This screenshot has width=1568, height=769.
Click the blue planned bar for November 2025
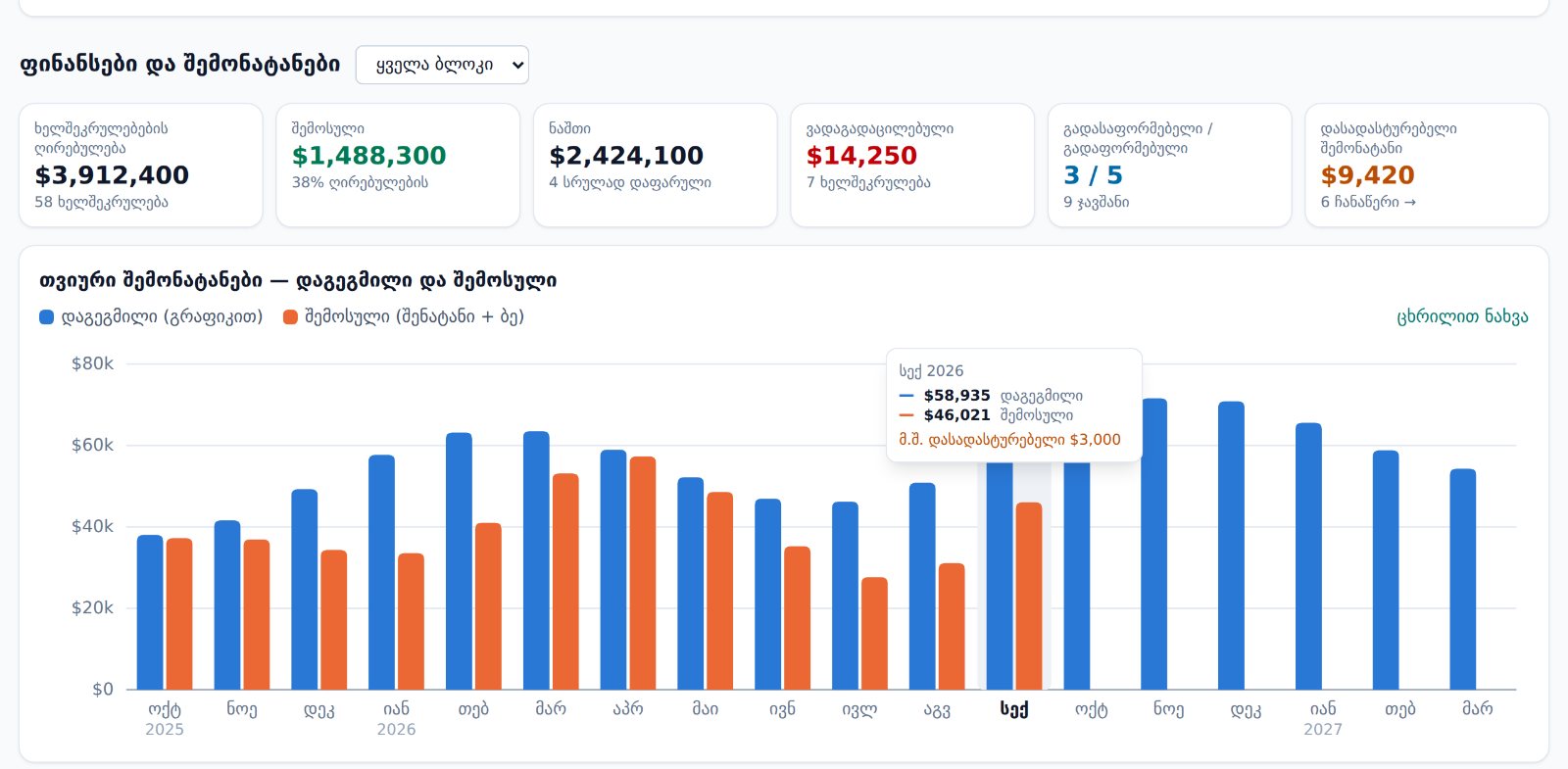[x=227, y=605]
